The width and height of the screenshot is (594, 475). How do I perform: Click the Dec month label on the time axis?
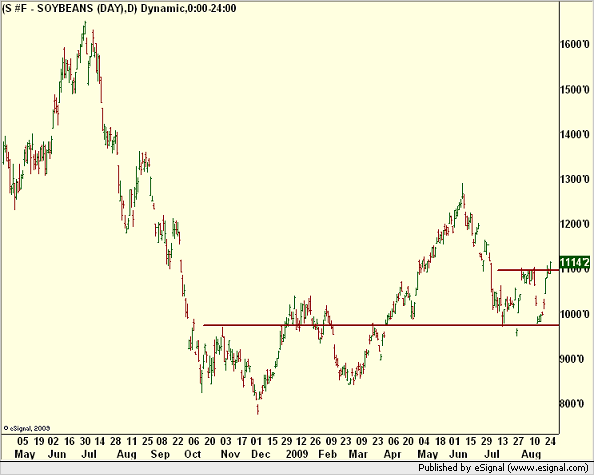tap(261, 454)
